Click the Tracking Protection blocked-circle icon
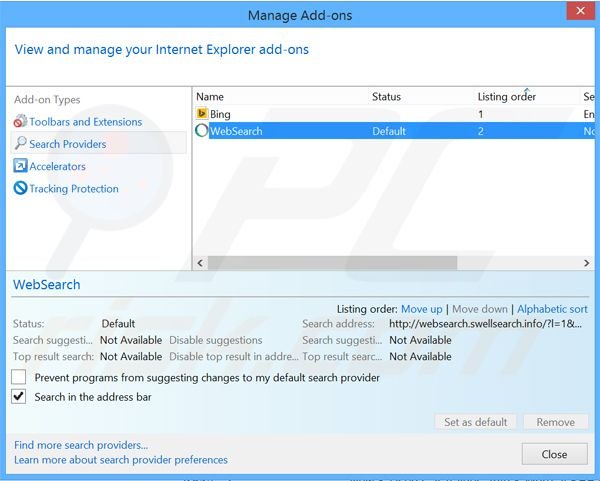 (20, 188)
